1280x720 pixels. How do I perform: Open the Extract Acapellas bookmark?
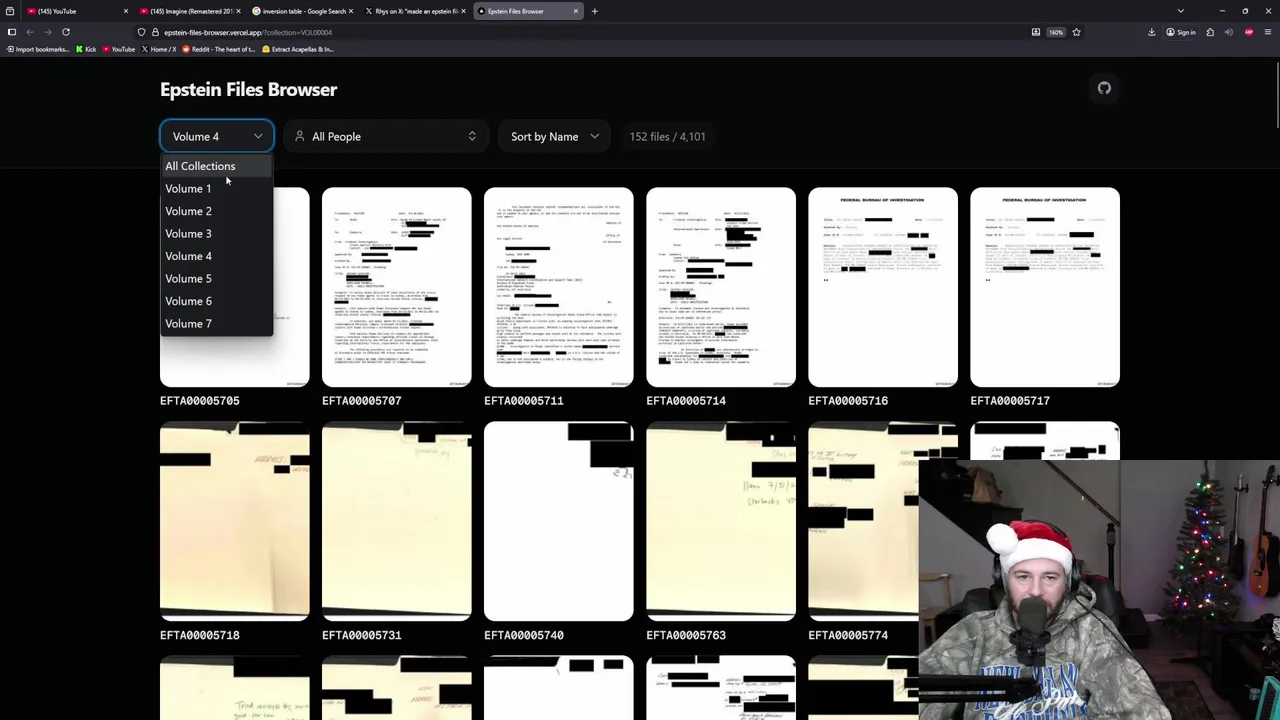(x=298, y=49)
